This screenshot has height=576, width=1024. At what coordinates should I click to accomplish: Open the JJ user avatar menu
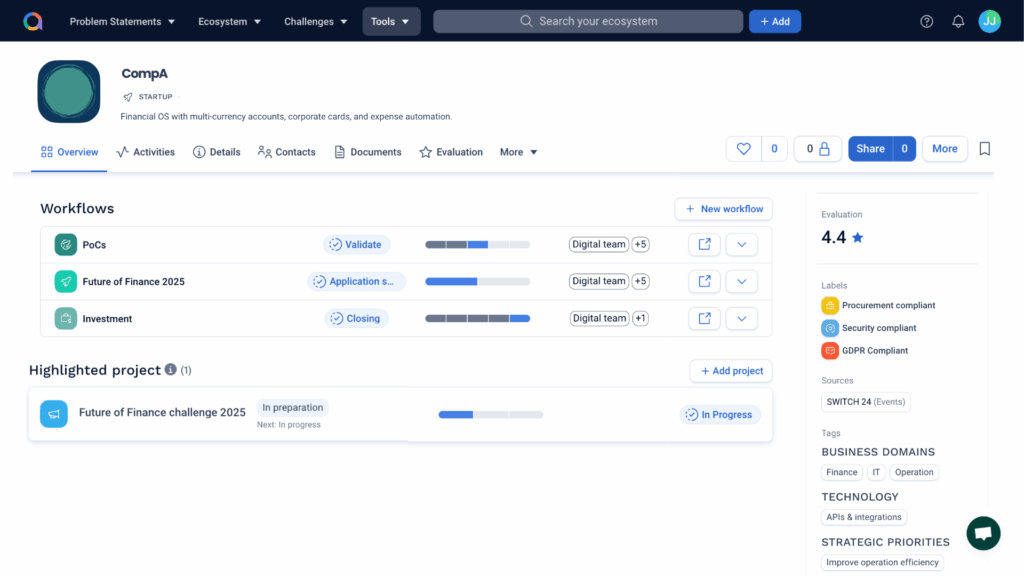pos(989,20)
